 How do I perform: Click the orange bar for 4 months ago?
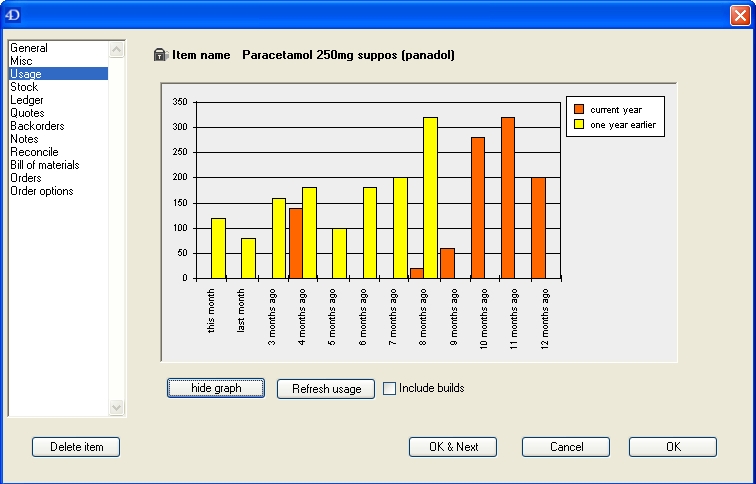[296, 243]
